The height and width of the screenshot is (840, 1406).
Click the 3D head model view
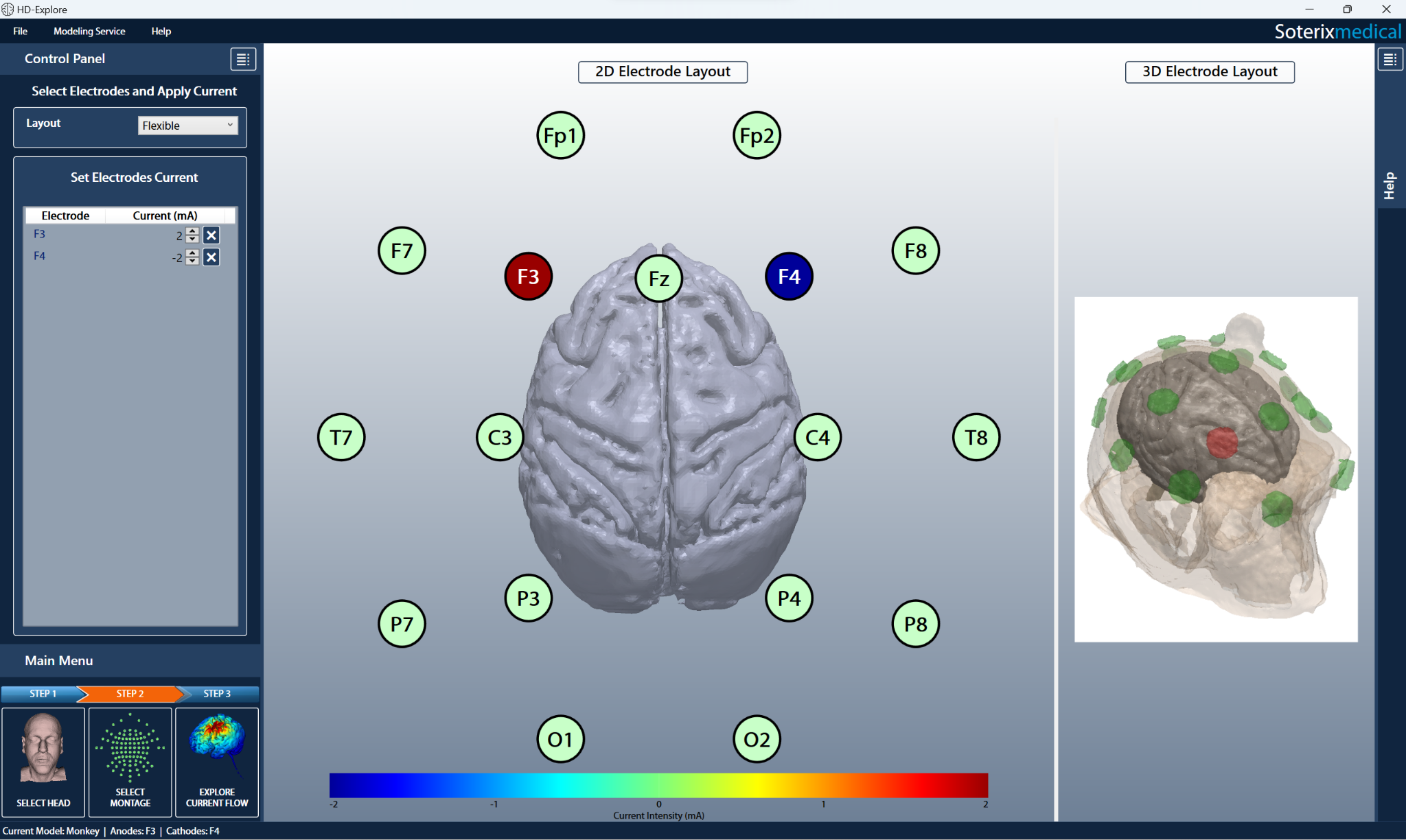tap(1216, 469)
